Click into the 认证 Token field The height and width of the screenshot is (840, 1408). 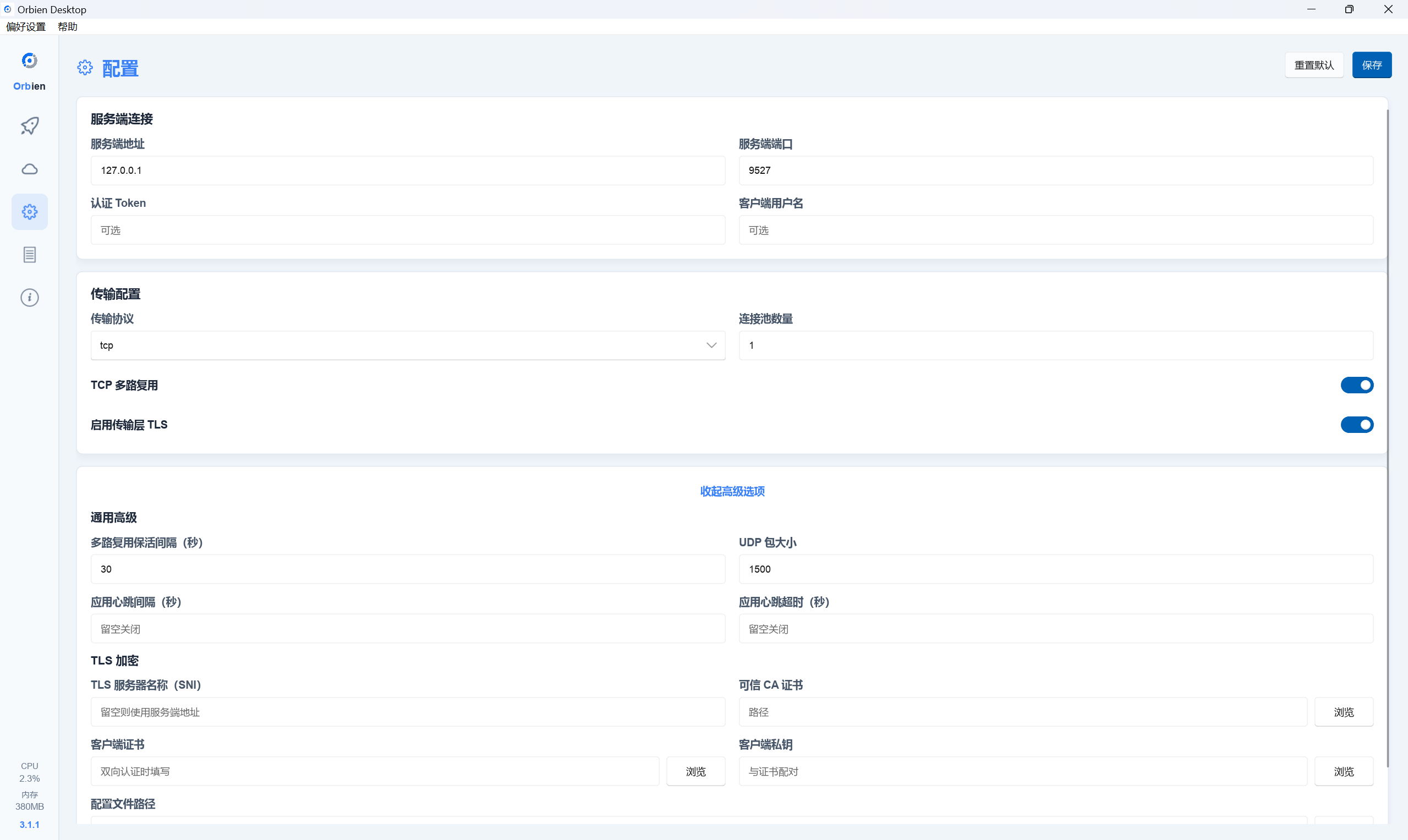tap(408, 230)
